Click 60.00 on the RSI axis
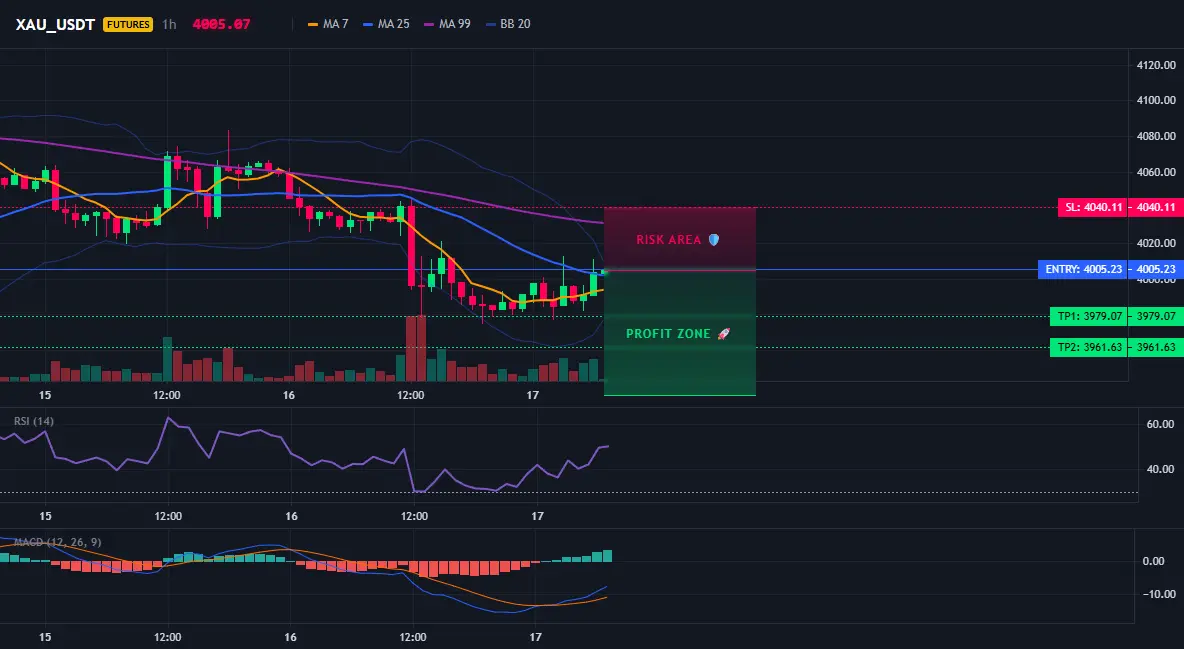The width and height of the screenshot is (1184, 649). (x=1160, y=425)
